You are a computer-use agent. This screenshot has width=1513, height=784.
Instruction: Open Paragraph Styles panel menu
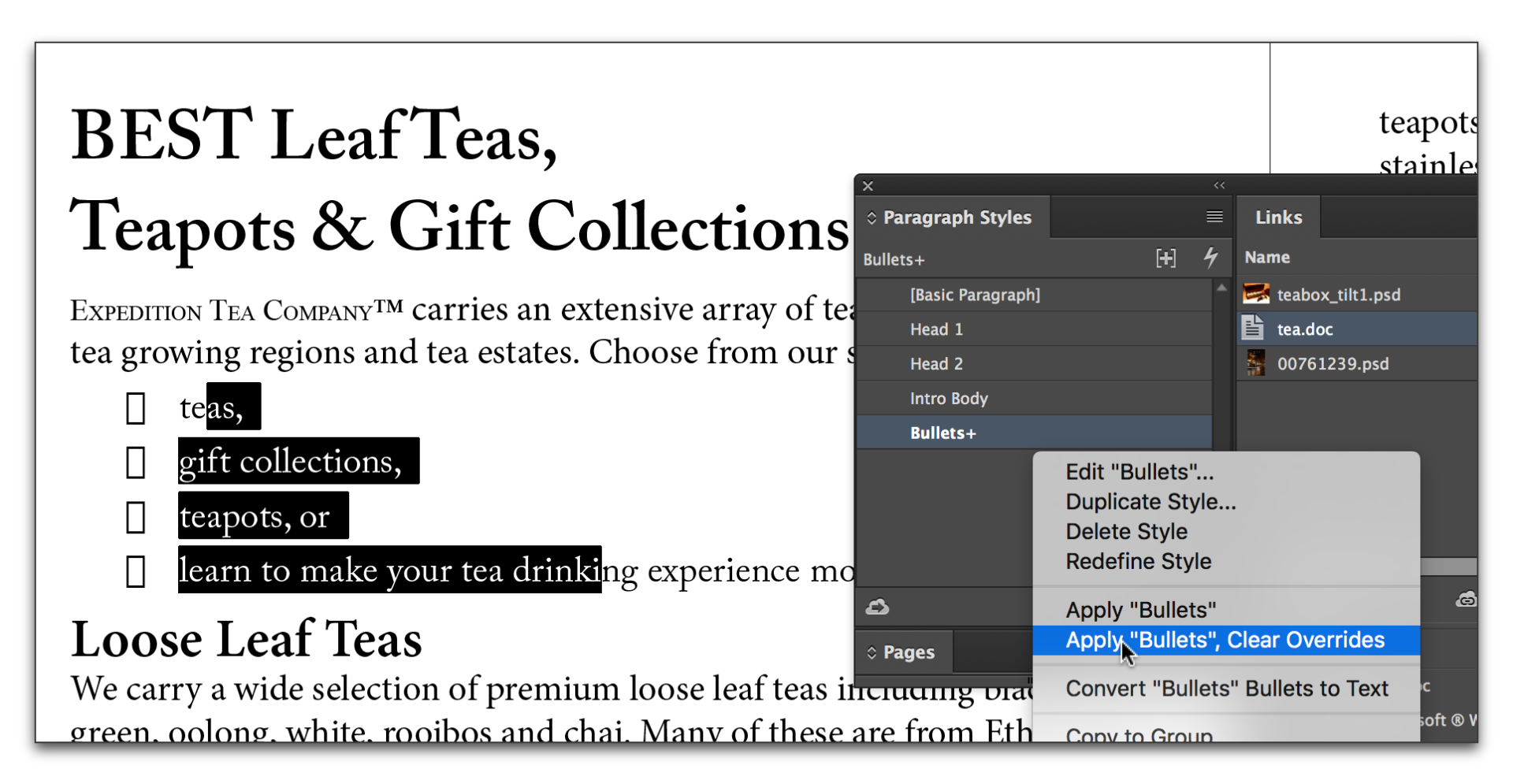(1214, 217)
